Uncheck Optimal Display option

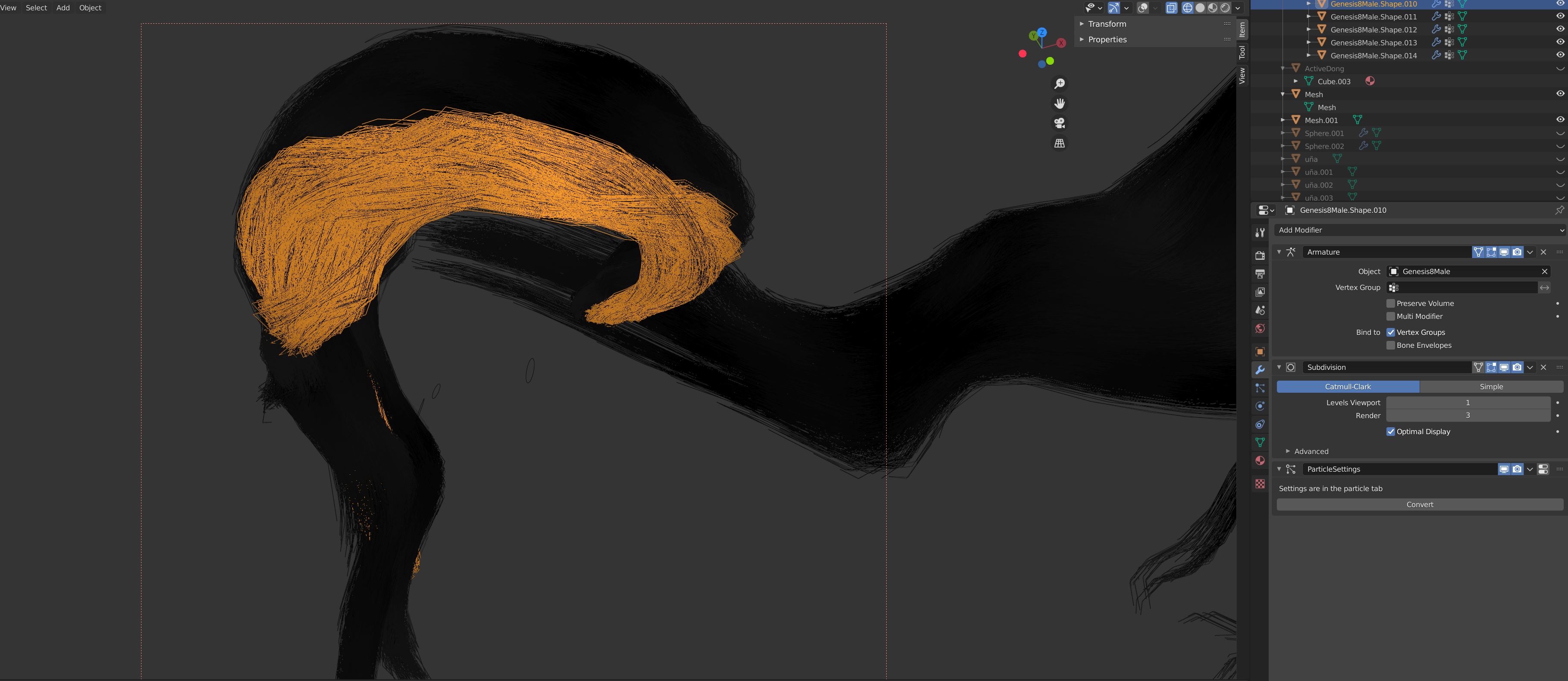click(1391, 431)
